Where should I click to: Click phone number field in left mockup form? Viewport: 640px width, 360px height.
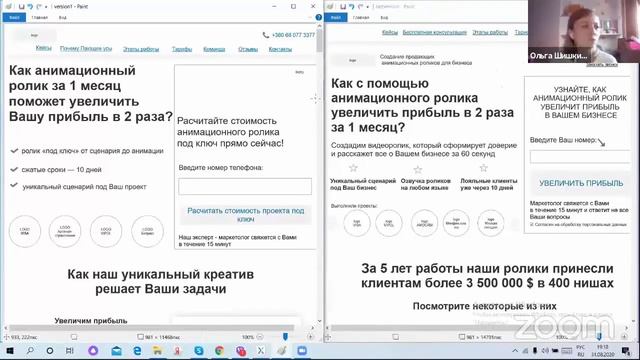[245, 186]
